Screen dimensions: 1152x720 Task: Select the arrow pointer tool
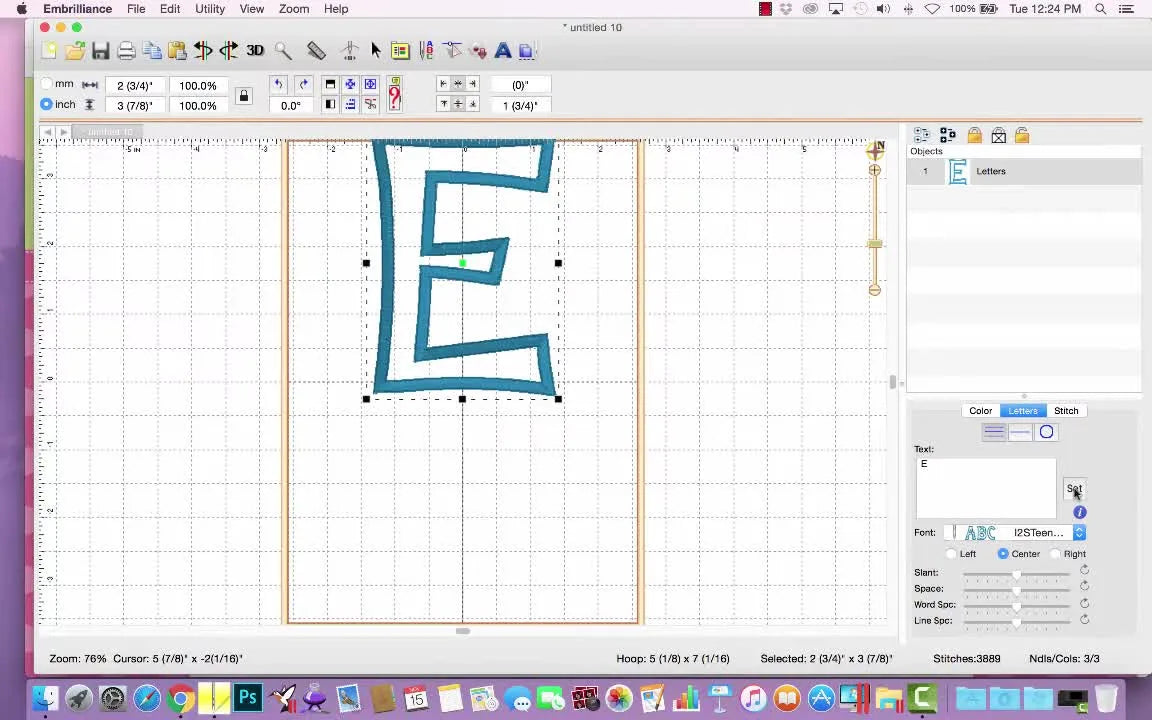click(x=375, y=50)
